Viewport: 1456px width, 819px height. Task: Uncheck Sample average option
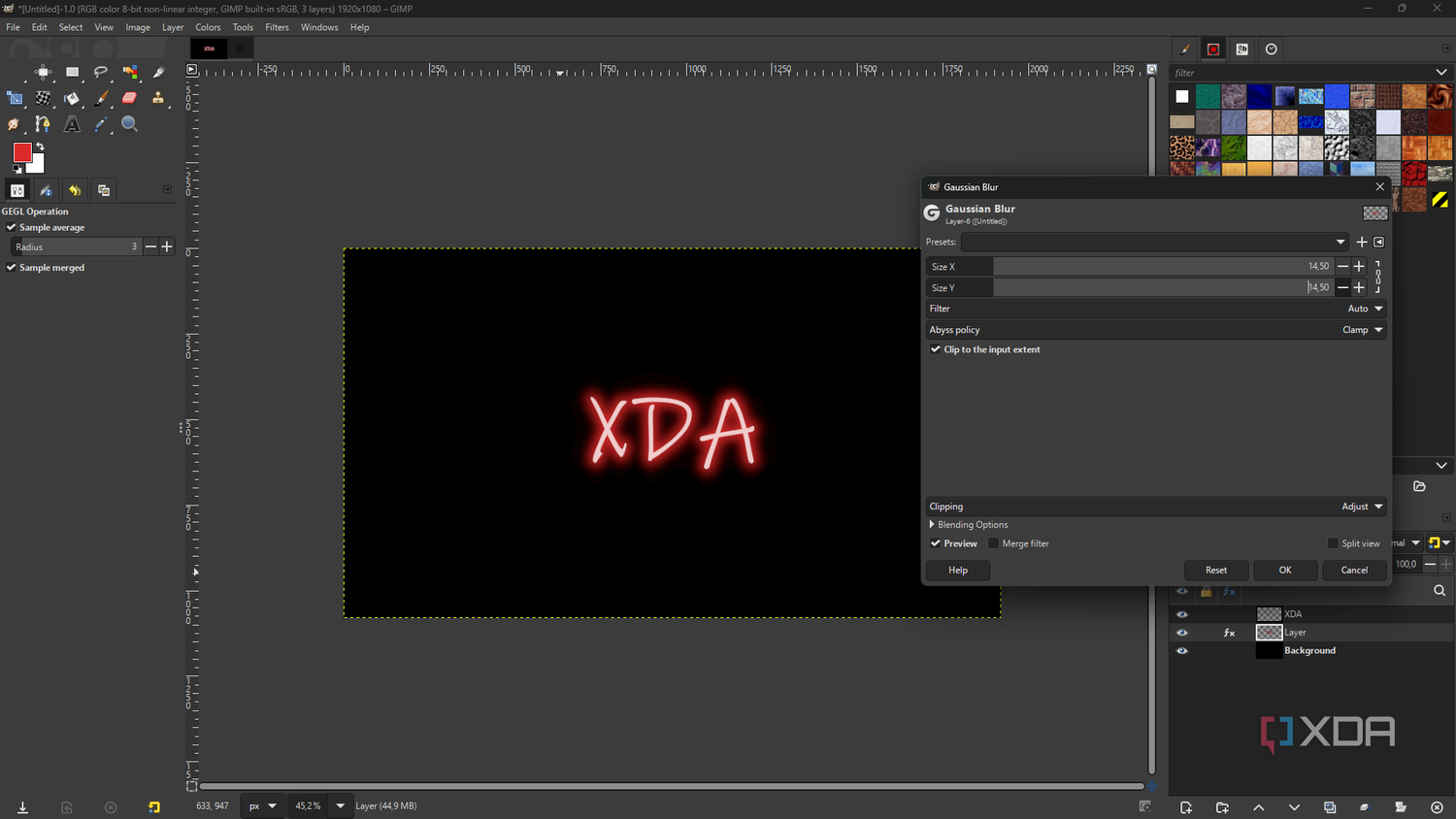[12, 227]
